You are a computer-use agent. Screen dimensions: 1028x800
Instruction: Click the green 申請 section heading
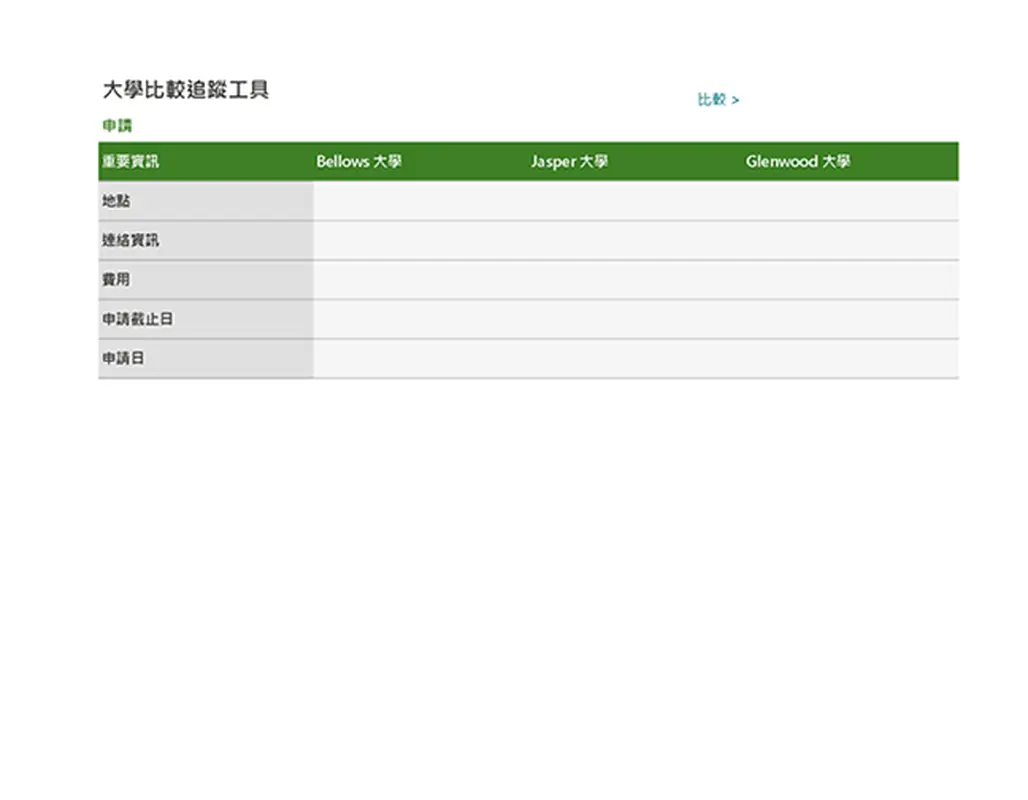pyautogui.click(x=117, y=126)
